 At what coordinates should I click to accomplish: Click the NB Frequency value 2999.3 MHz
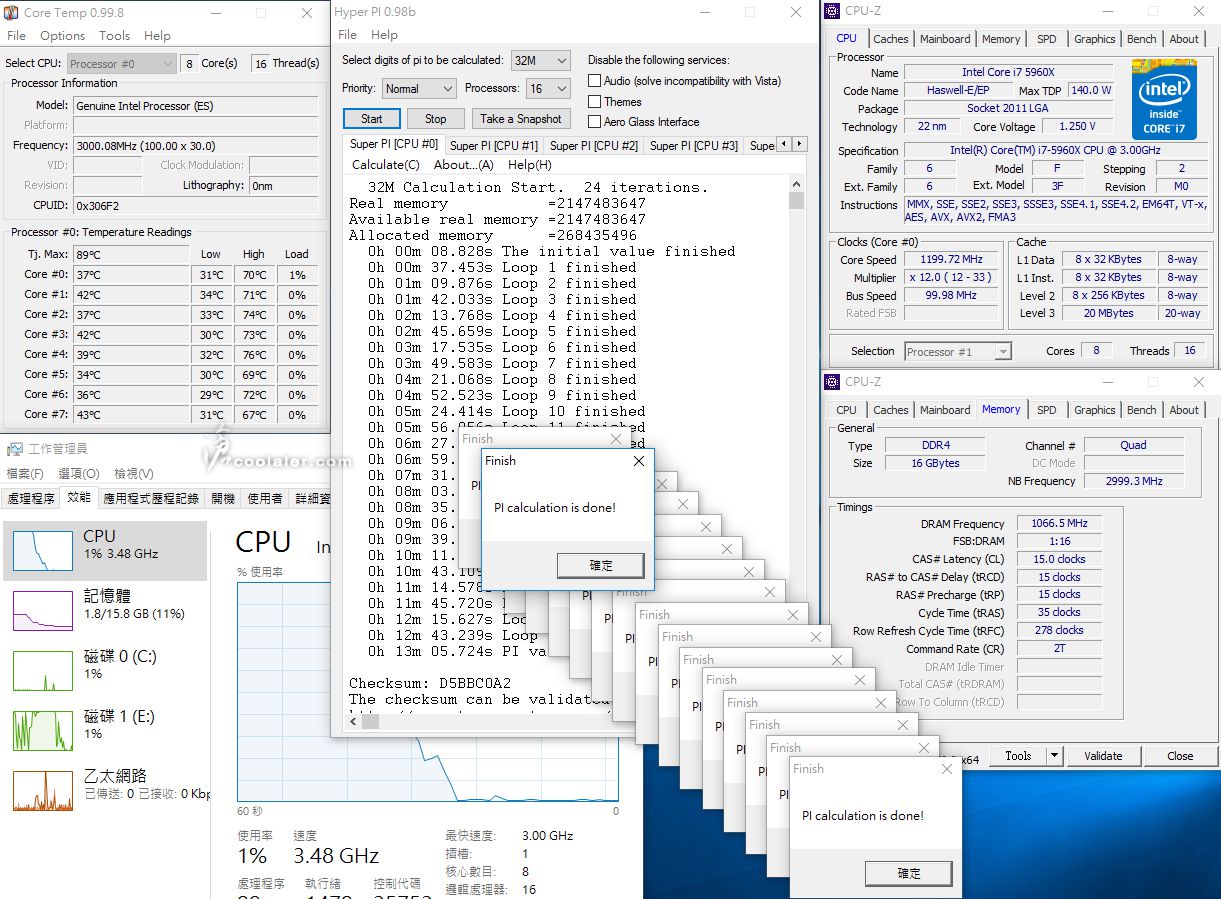(1134, 481)
